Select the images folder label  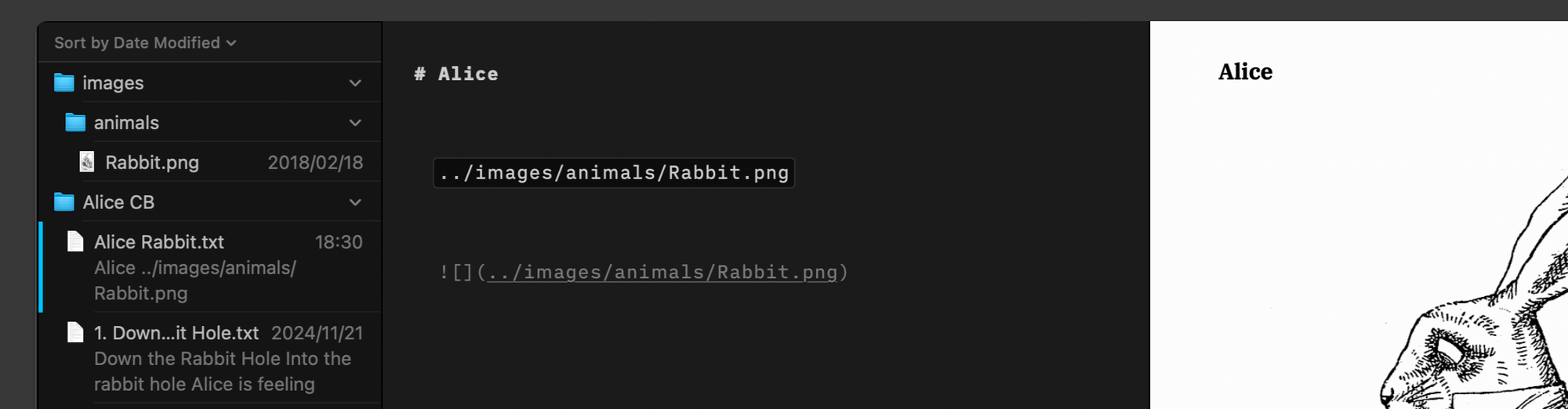pyautogui.click(x=113, y=83)
